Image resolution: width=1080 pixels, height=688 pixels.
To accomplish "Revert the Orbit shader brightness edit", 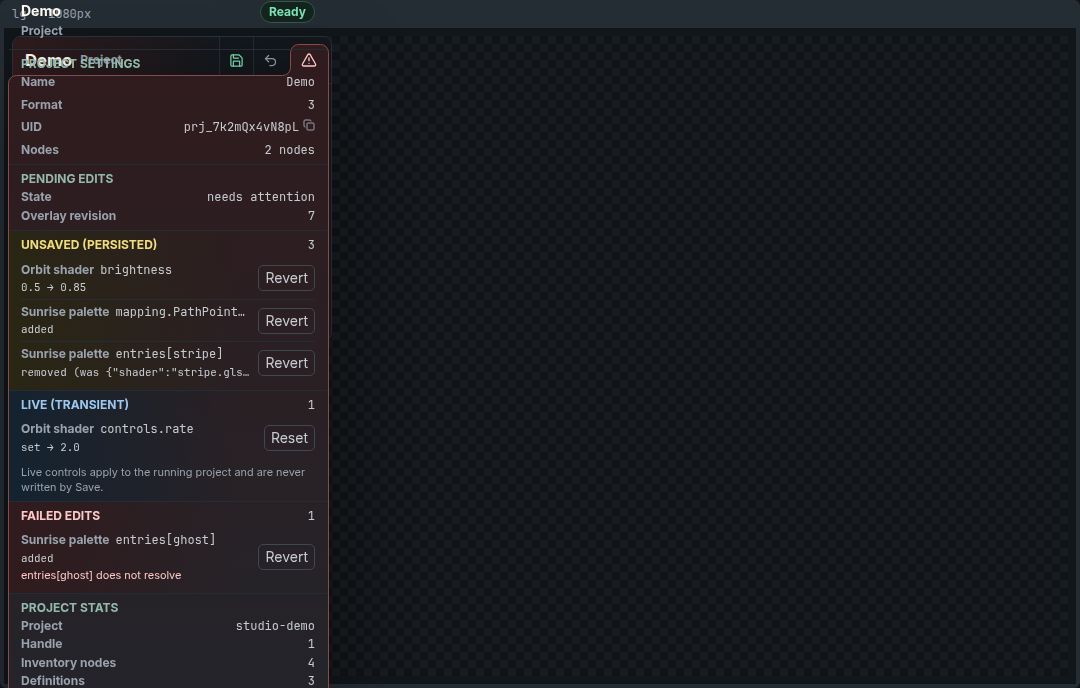I will coord(287,278).
